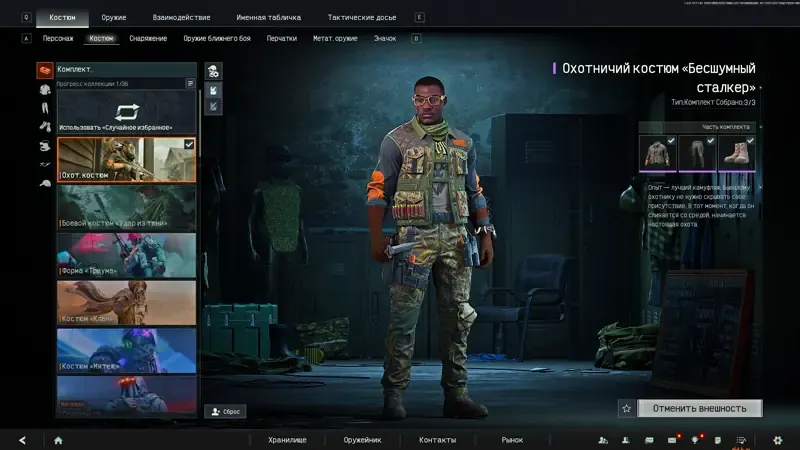
Task: Select Костюм «Мятеж» outfit card
Action: click(x=126, y=351)
